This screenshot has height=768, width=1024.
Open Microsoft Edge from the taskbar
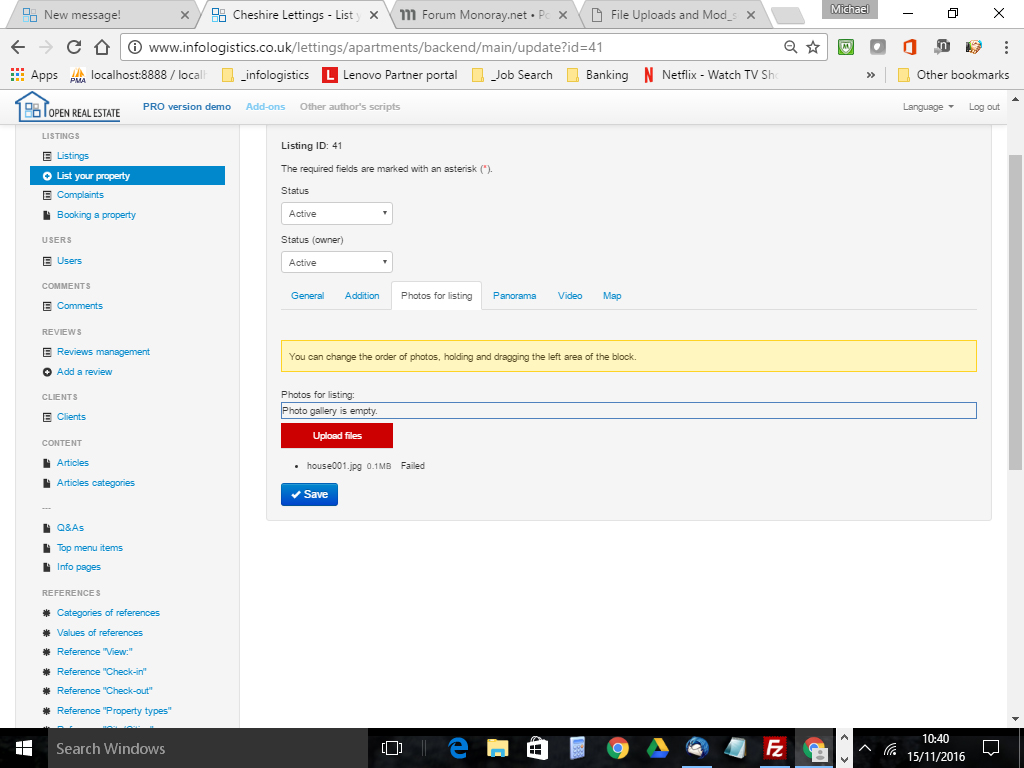click(459, 748)
